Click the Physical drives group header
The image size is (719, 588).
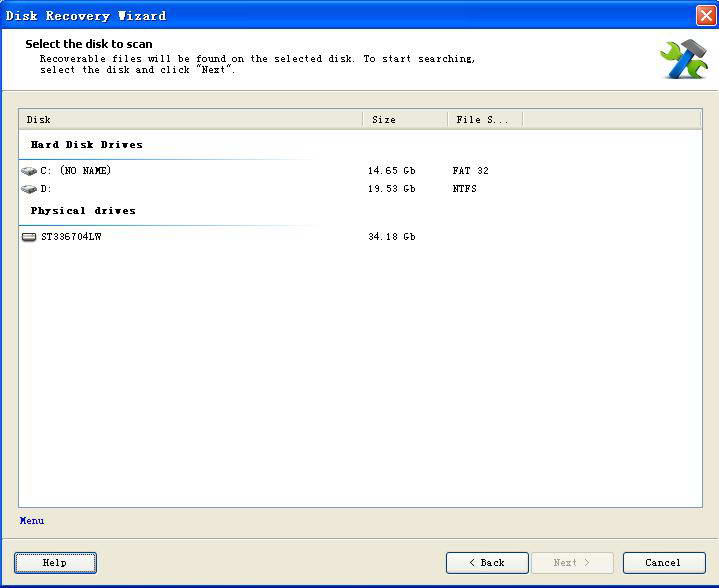point(83,211)
